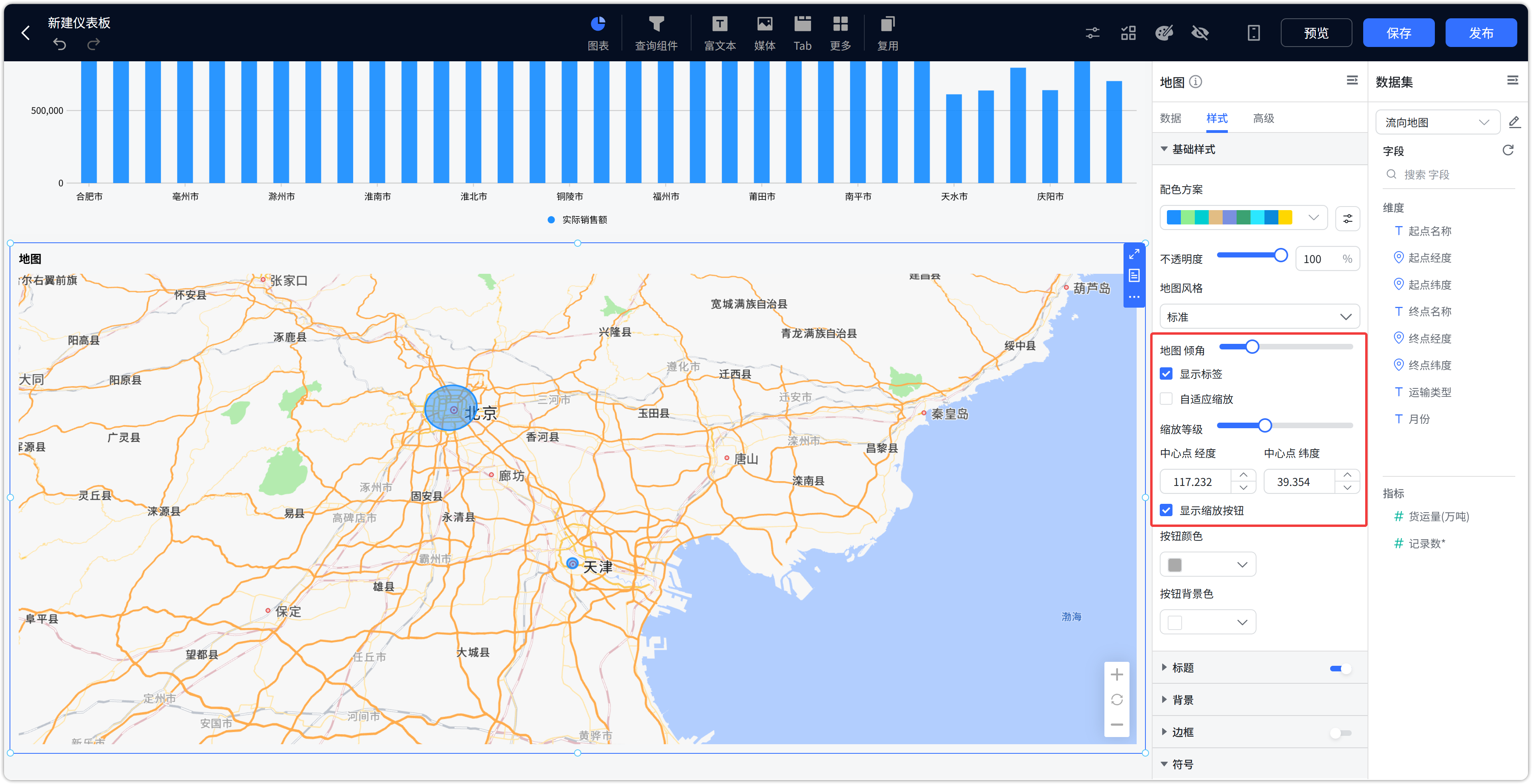Add a 查询组件 filter component

coord(656,33)
